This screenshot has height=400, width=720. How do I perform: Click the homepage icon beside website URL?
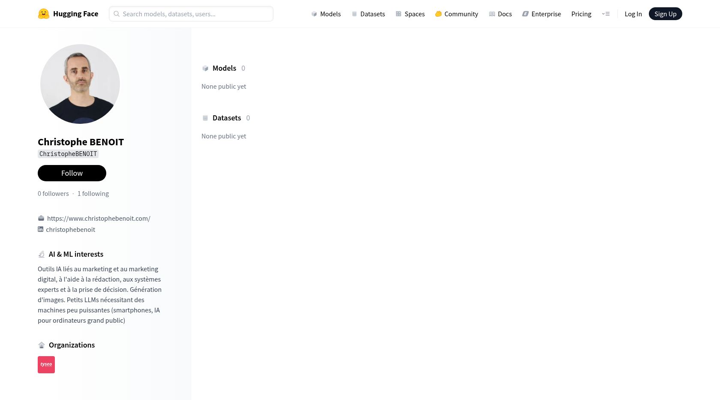[x=41, y=218]
